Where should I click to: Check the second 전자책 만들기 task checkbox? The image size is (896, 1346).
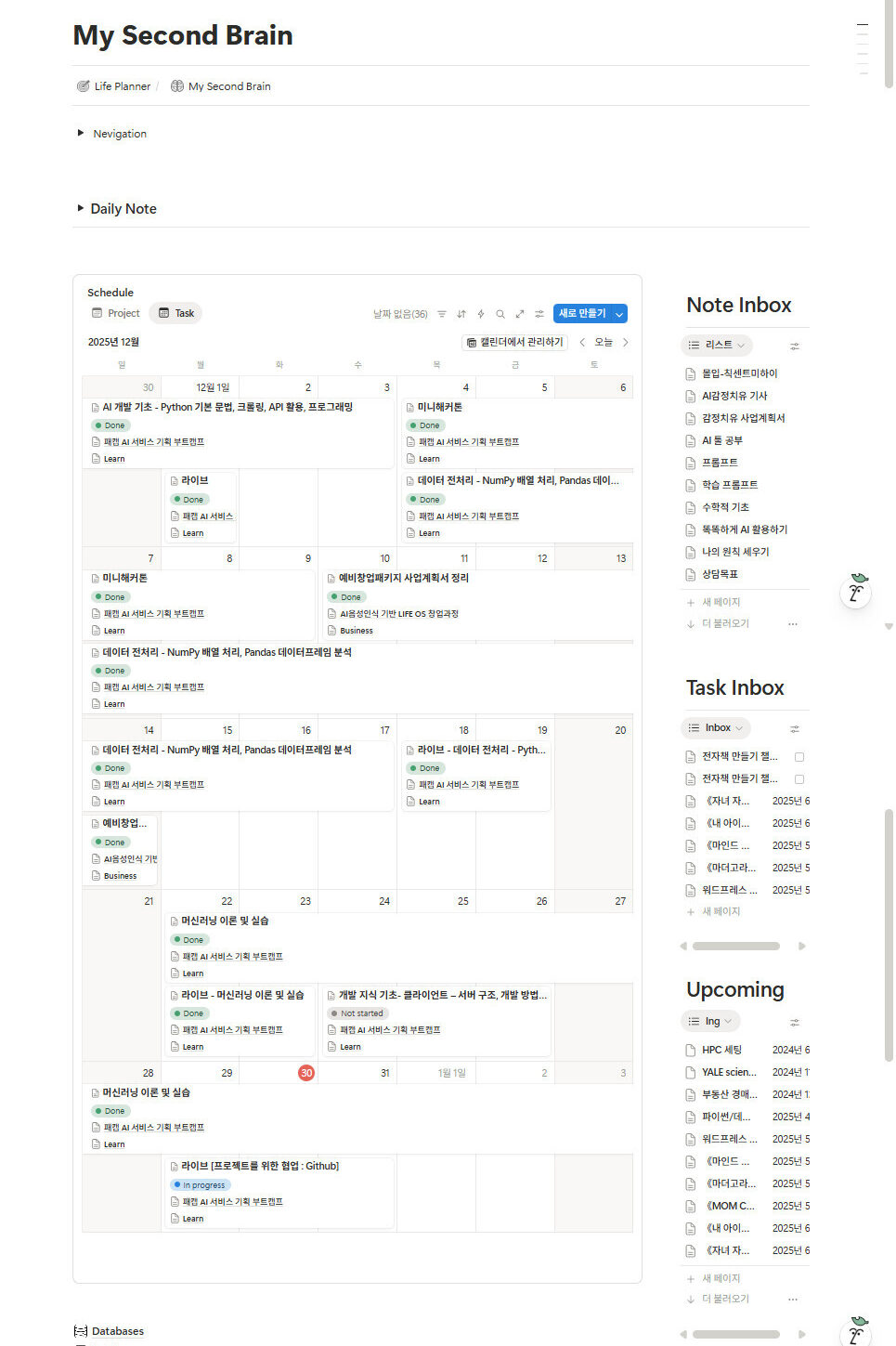pos(799,779)
